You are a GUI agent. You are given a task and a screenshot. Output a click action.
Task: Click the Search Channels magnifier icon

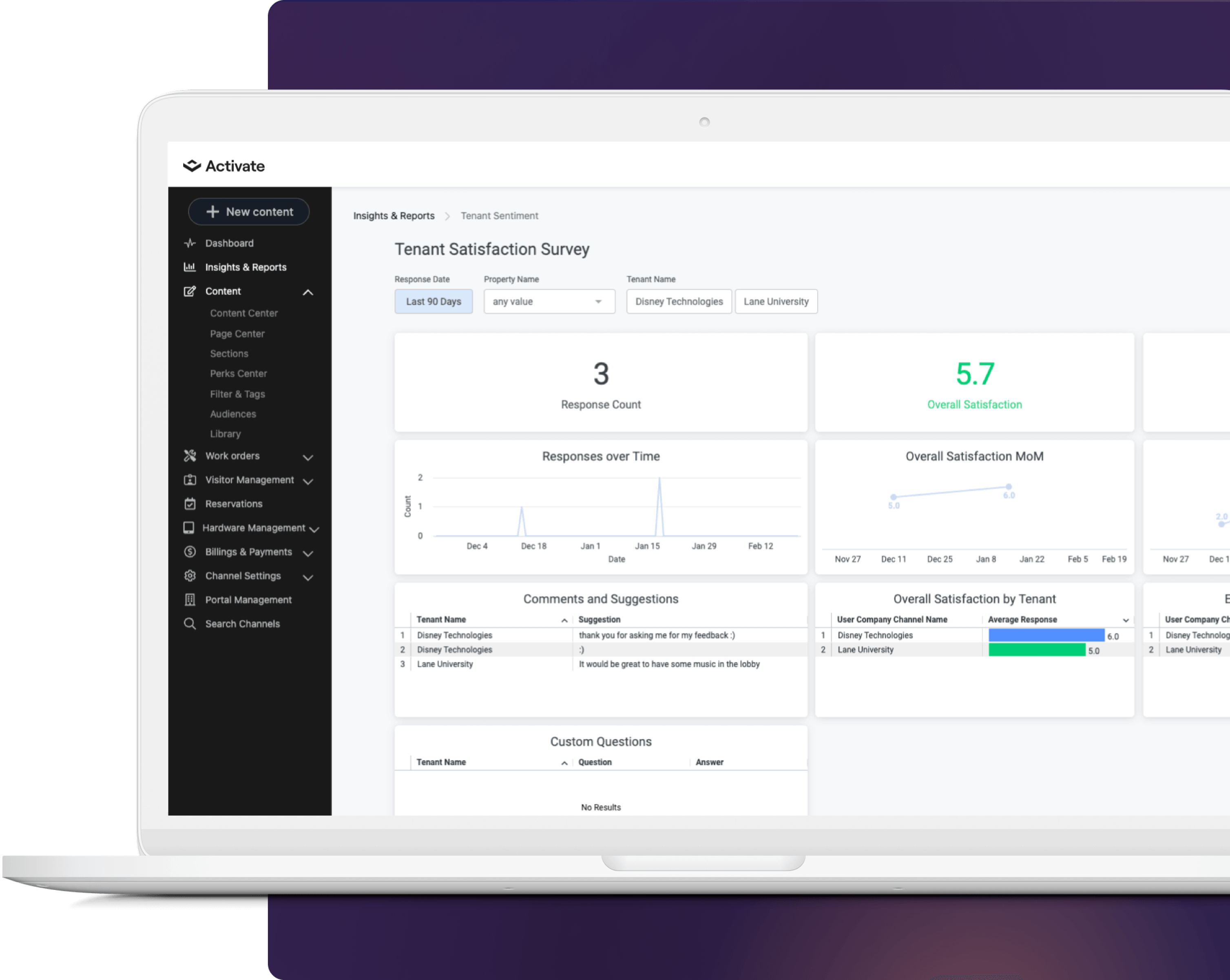190,624
